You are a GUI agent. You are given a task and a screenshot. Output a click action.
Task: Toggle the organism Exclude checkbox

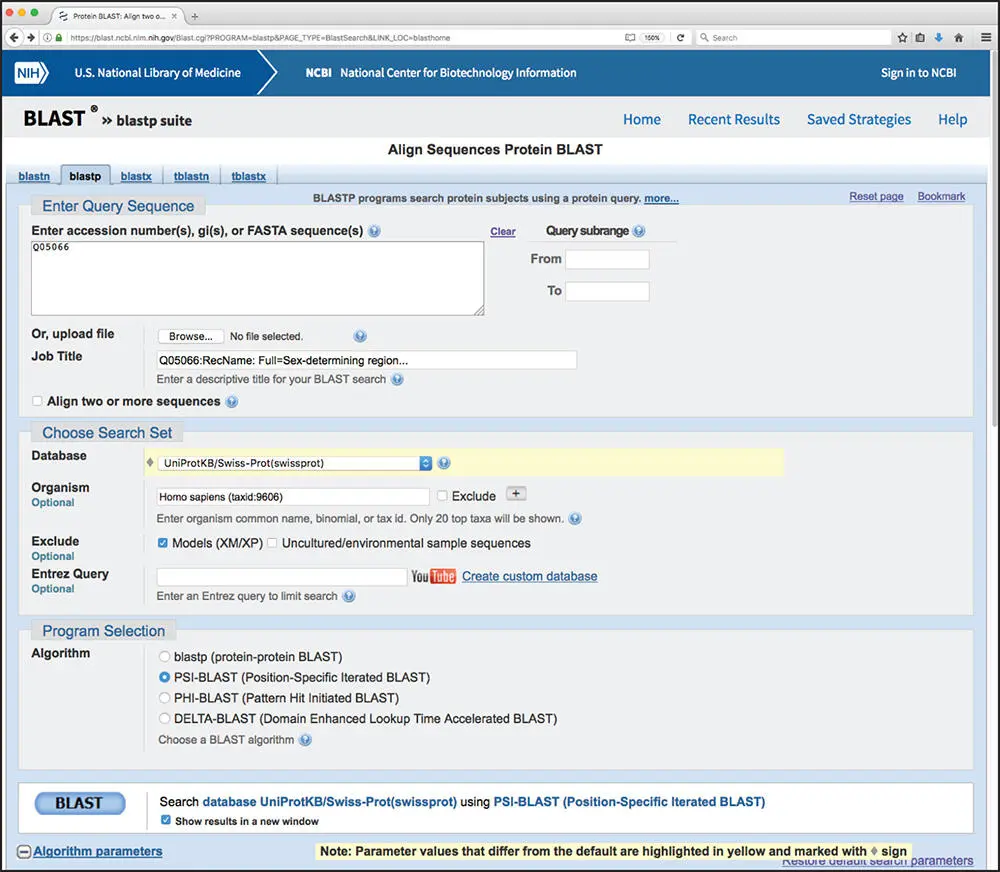tap(442, 496)
